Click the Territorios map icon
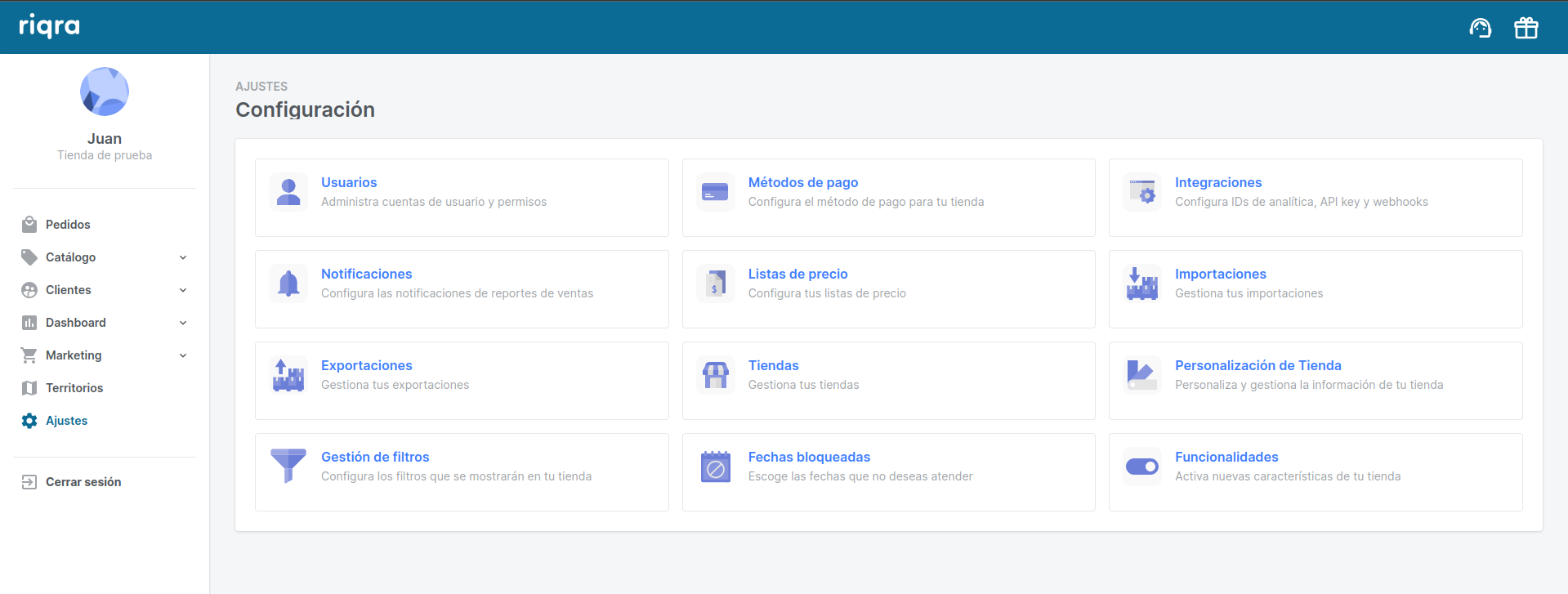Screen dimensions: 1568x594 [29, 388]
